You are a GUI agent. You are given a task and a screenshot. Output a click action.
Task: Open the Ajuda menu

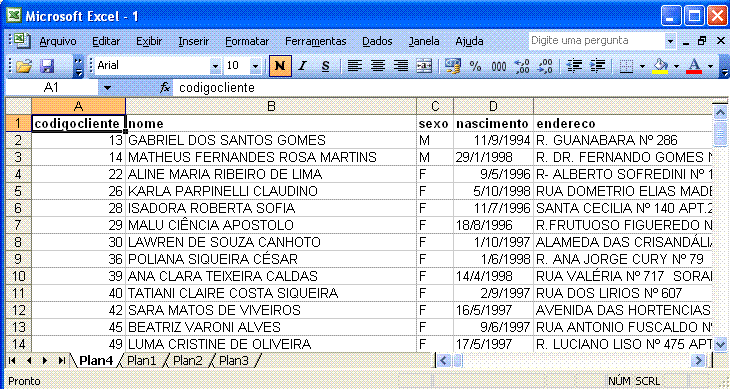[469, 41]
